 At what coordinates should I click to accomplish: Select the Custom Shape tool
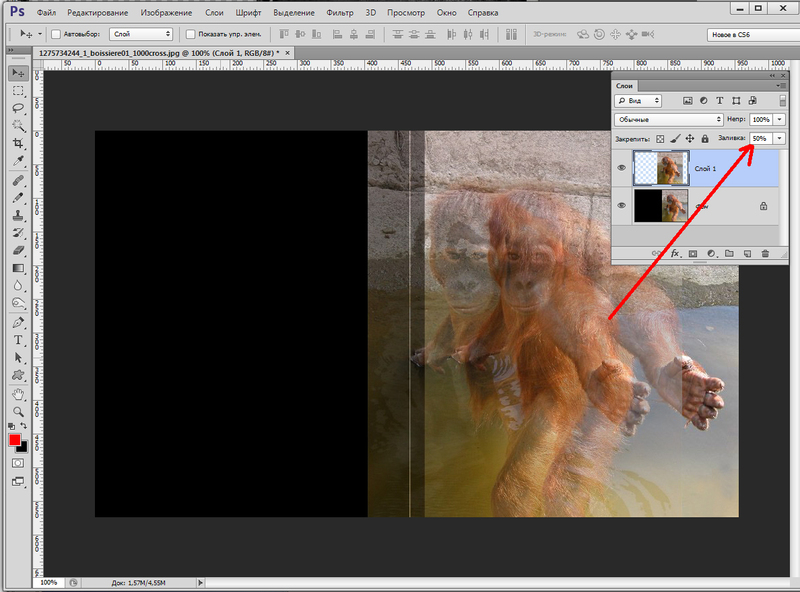[x=18, y=375]
